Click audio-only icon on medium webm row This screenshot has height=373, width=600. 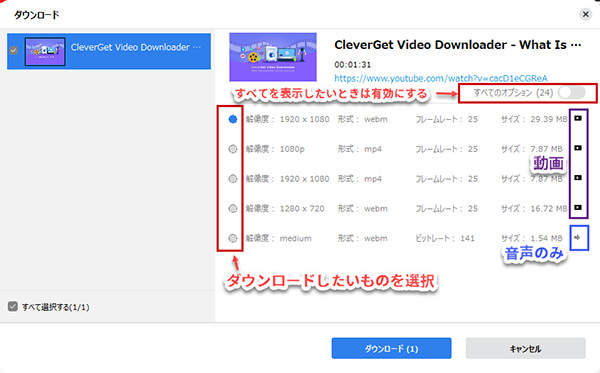[x=577, y=238]
